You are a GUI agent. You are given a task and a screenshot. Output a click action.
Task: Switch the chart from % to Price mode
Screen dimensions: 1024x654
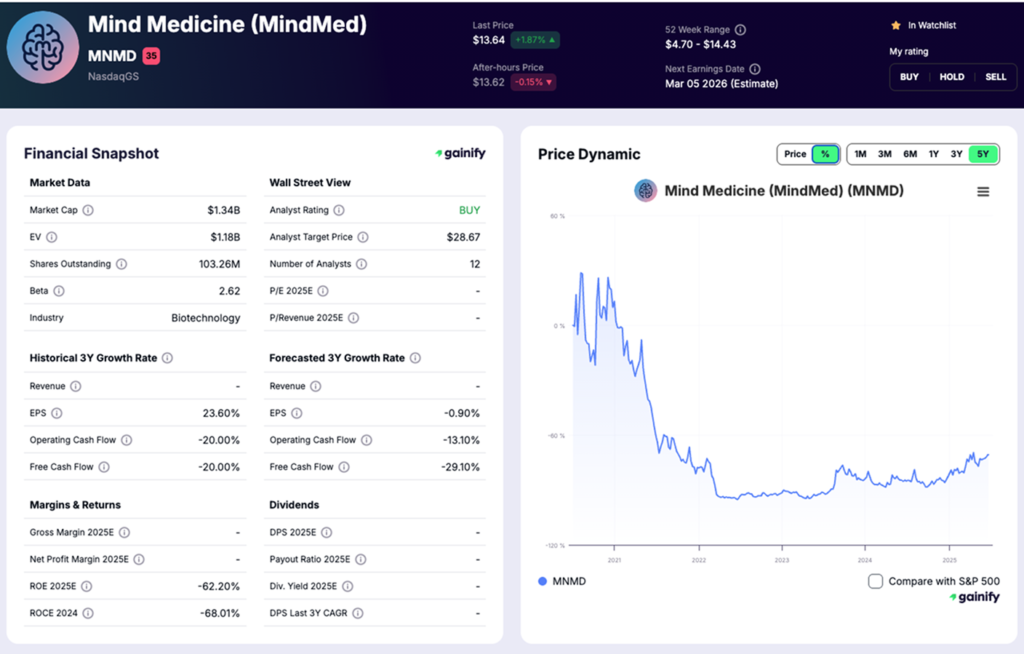pos(794,154)
